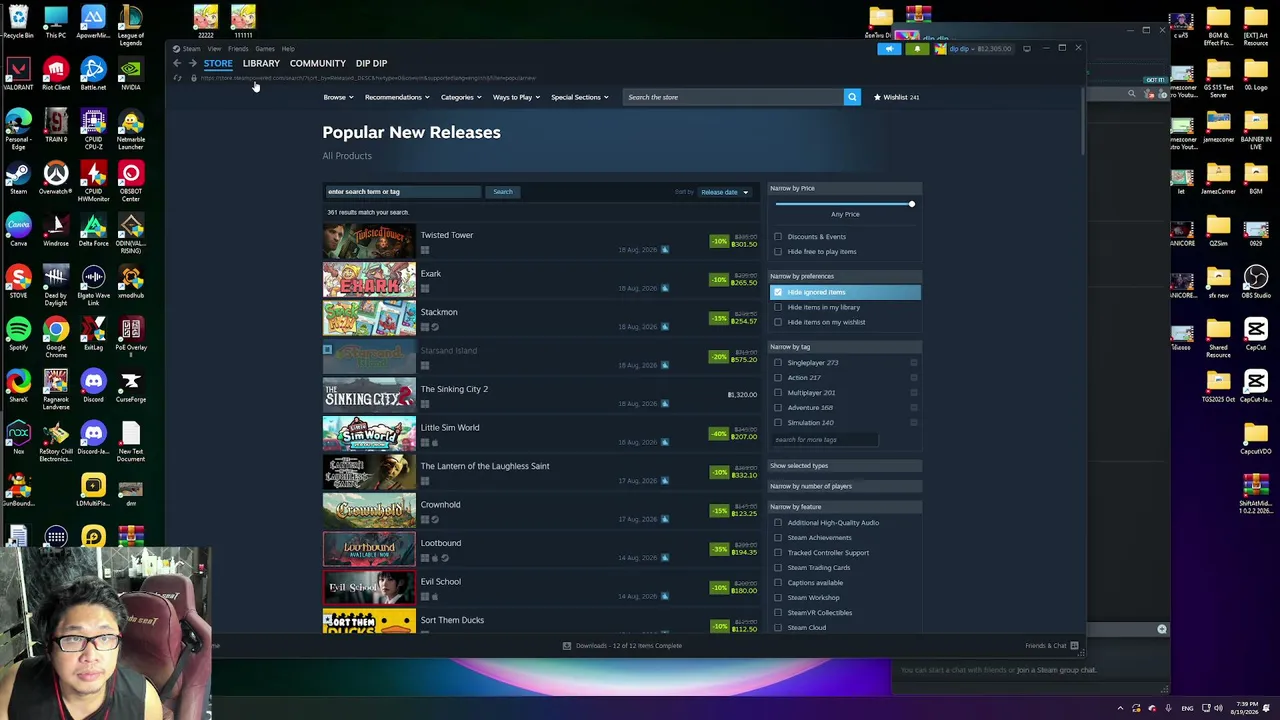Open the Downloads status icon
Screen dimensions: 1280x720
567,646
